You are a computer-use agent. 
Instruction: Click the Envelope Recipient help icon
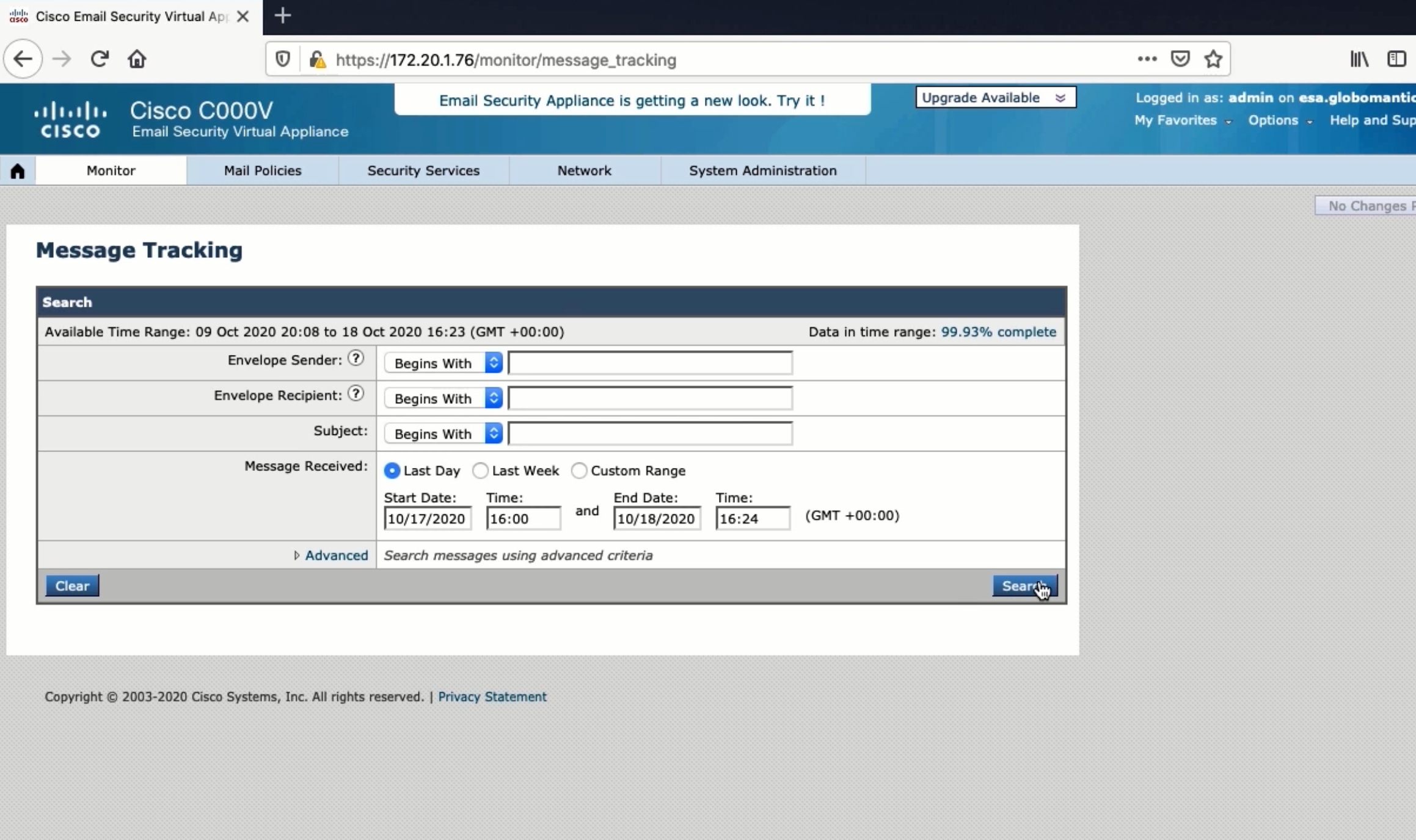(x=356, y=394)
